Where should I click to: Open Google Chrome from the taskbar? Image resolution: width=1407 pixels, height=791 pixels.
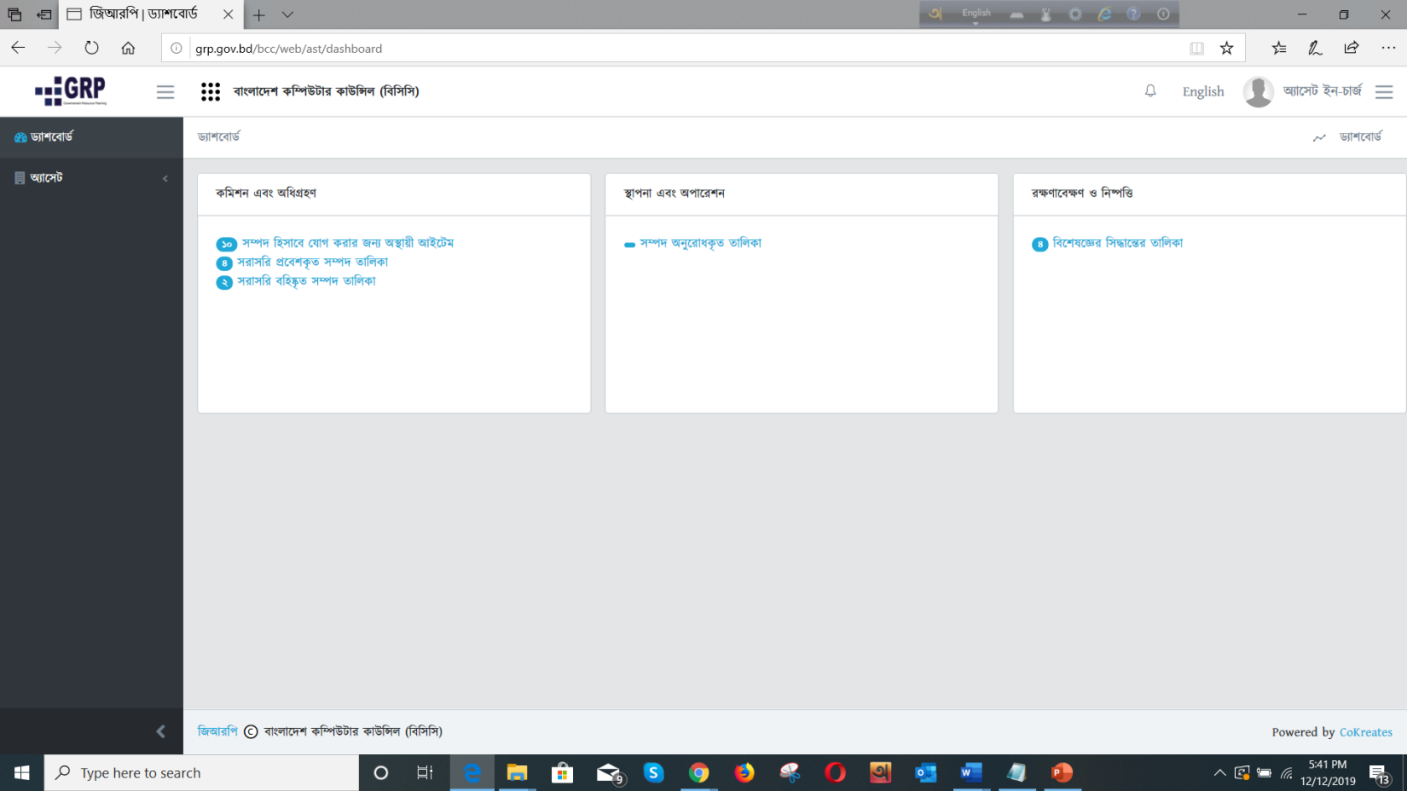[x=699, y=773]
